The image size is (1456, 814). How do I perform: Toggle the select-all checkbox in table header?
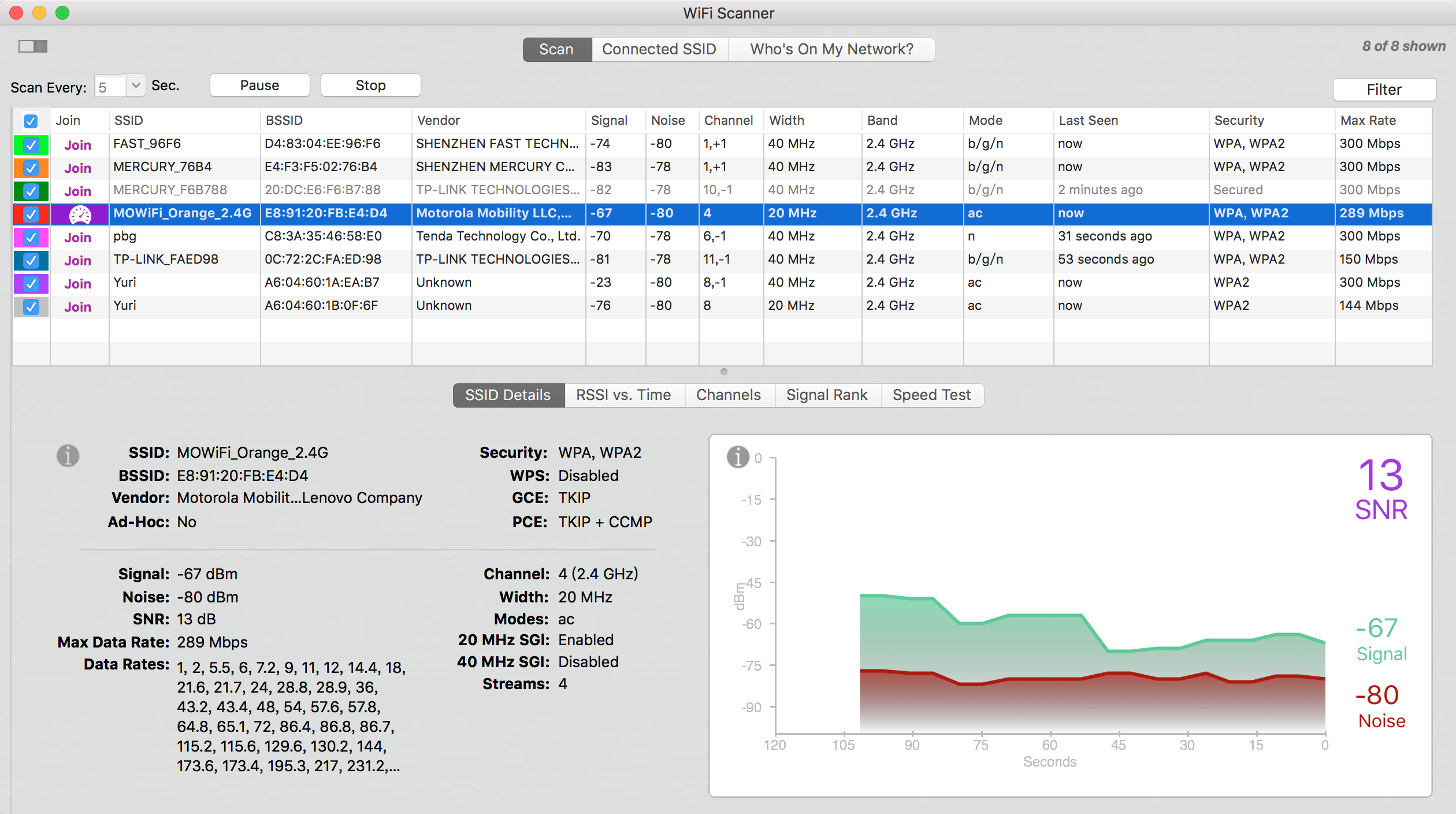pos(31,121)
